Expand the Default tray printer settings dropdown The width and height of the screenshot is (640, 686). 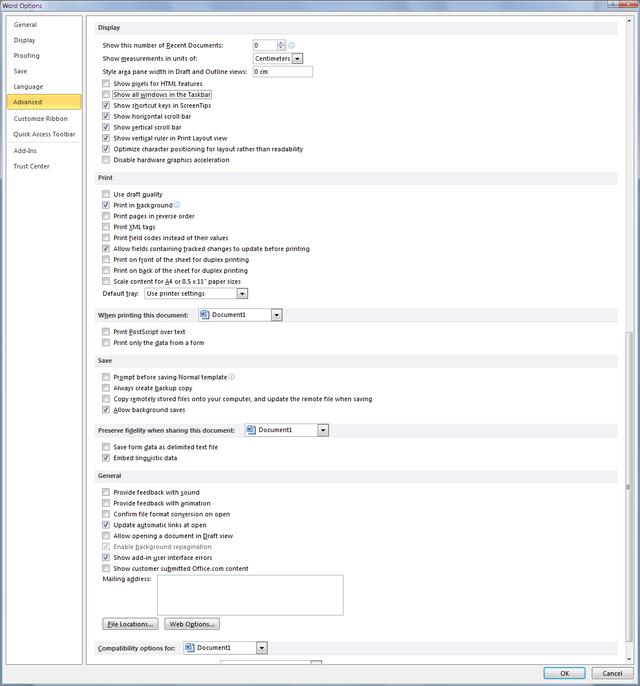coord(242,294)
